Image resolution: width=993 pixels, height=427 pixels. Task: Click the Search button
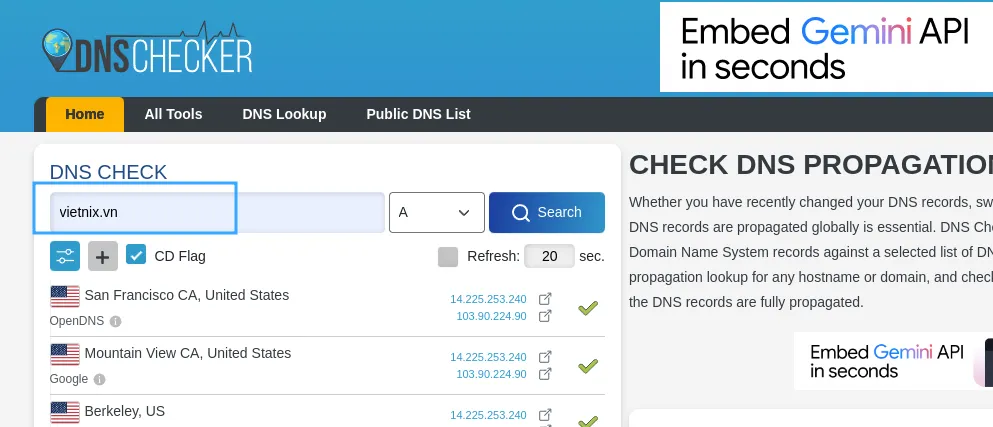(x=547, y=212)
